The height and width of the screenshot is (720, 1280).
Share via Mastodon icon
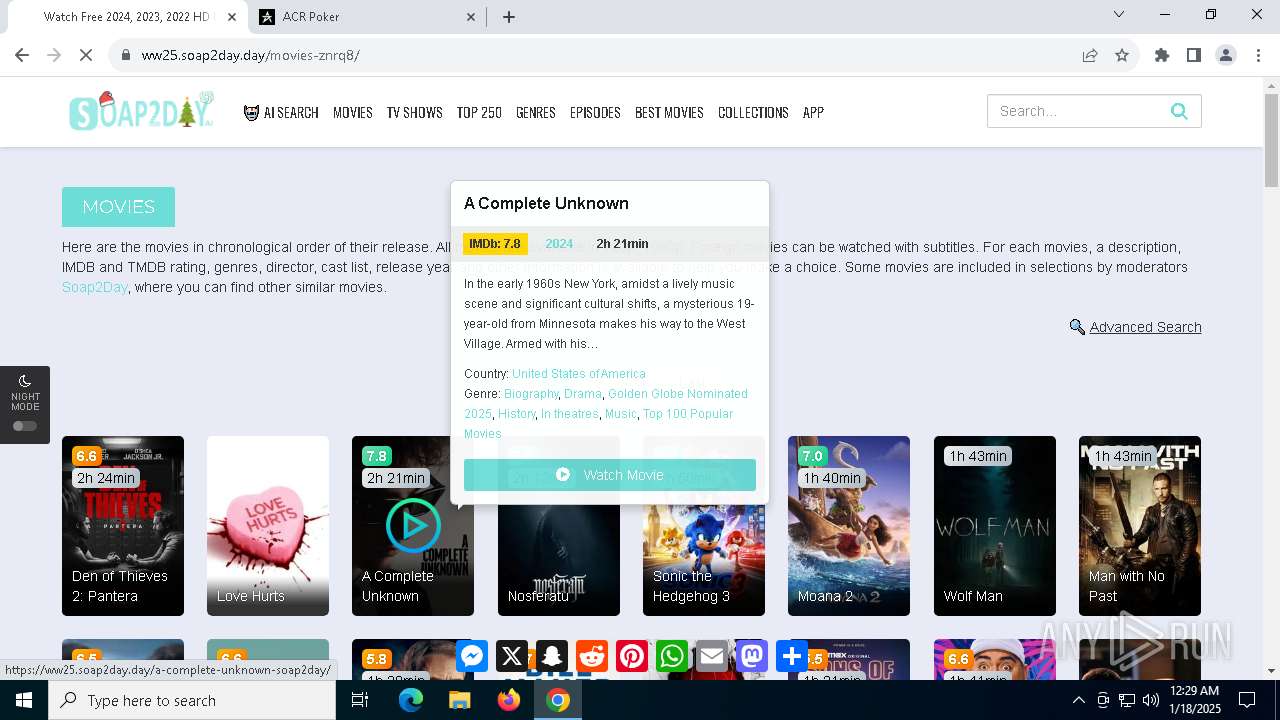pyautogui.click(x=752, y=656)
